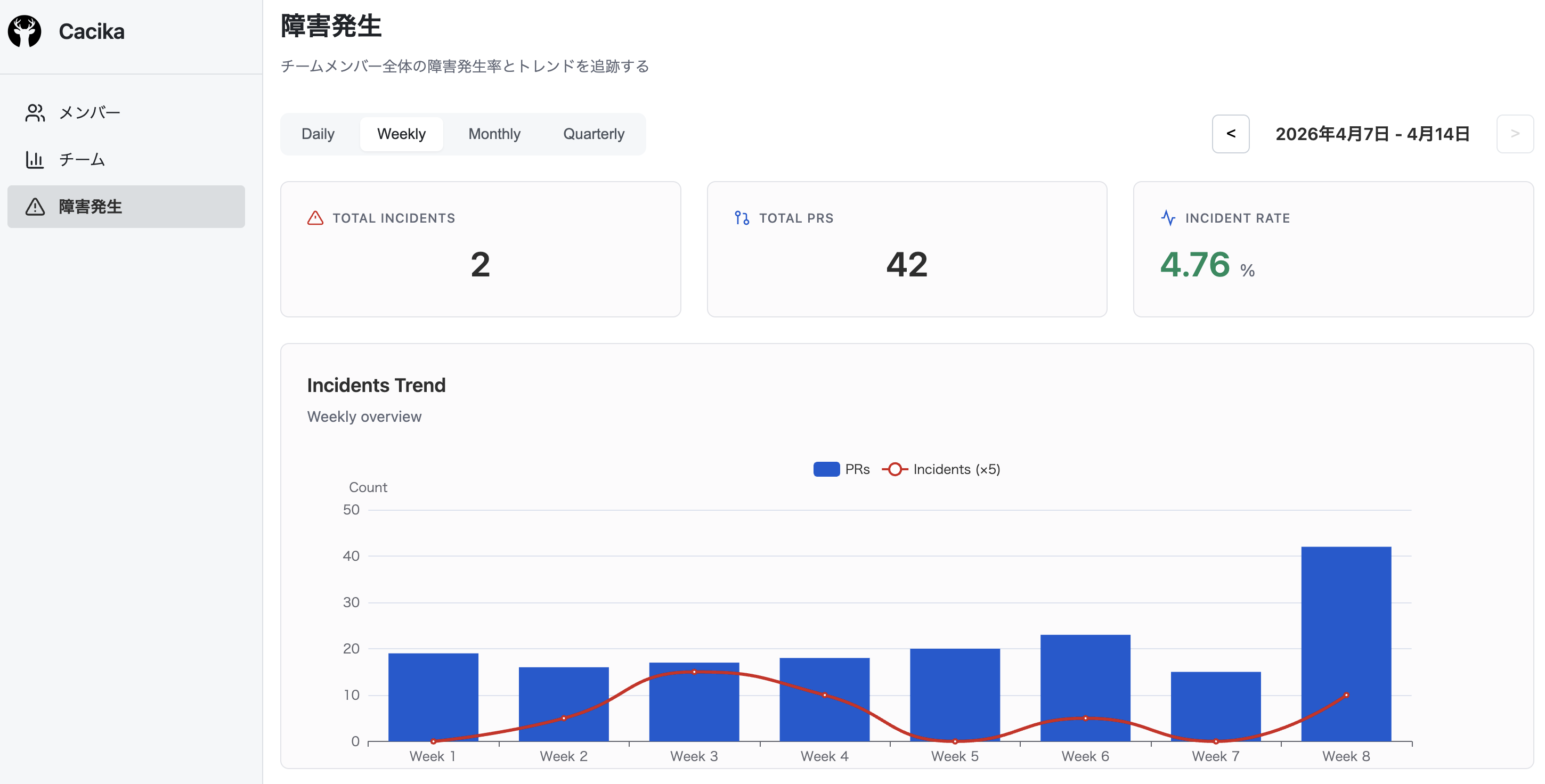Click the pull request icon on Total PRs
The width and height of the screenshot is (1545, 784).
point(741,218)
